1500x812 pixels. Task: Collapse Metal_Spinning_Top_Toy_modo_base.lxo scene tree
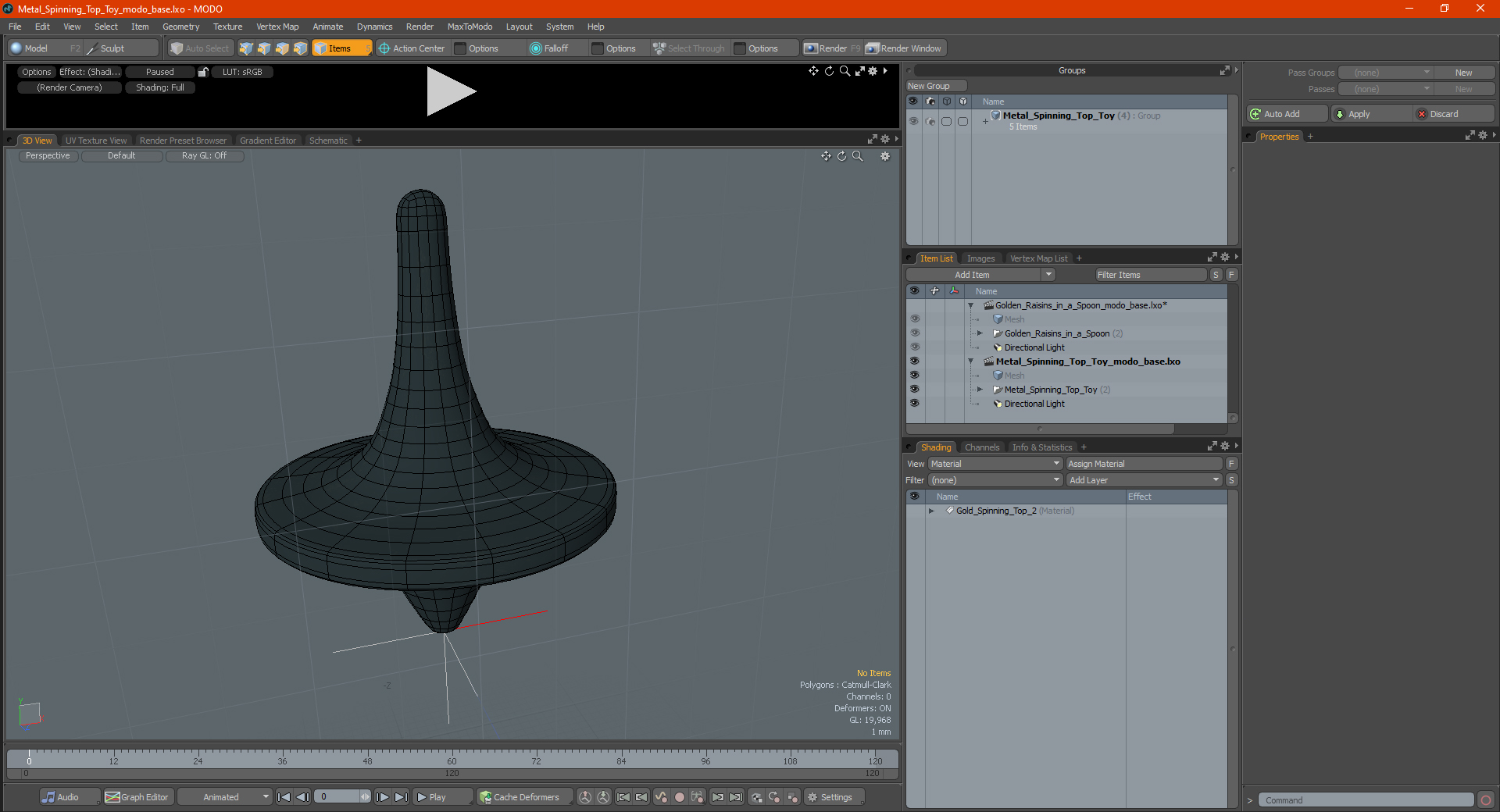[971, 361]
